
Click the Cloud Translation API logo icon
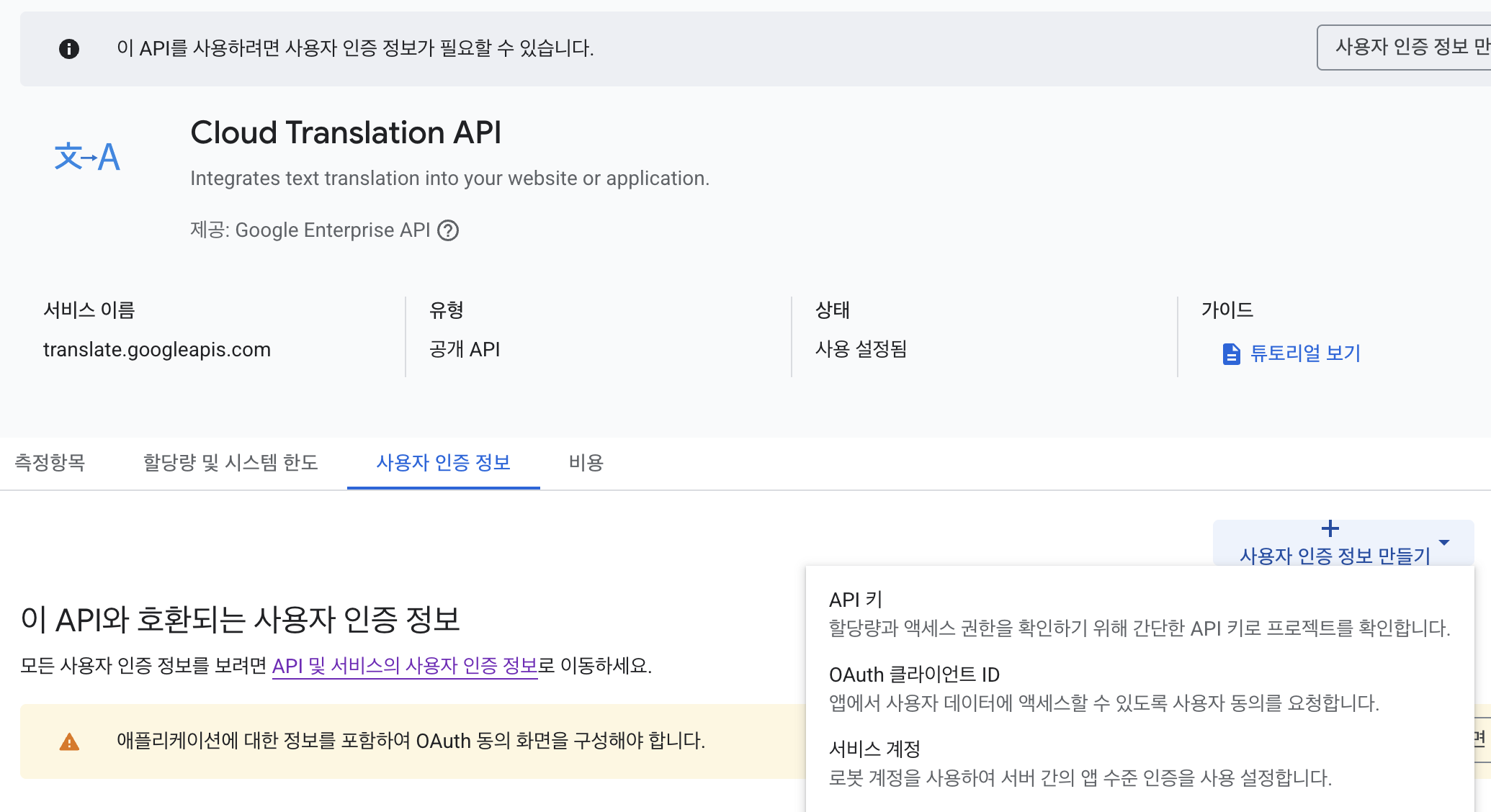87,156
